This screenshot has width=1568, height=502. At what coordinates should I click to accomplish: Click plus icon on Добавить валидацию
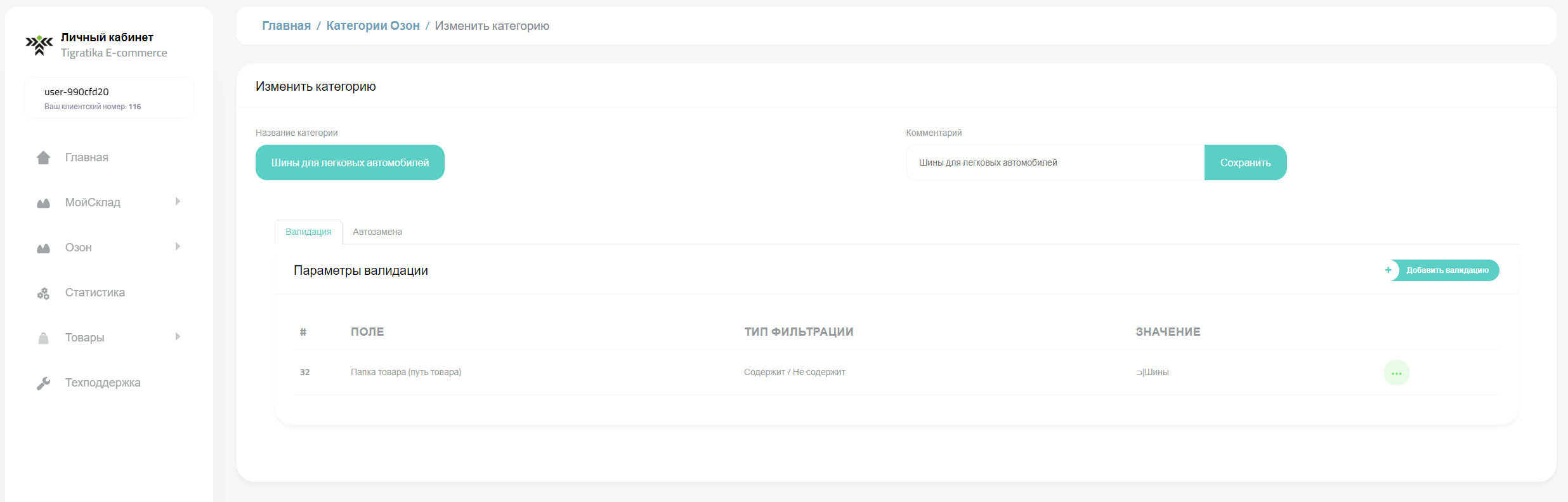point(1388,270)
